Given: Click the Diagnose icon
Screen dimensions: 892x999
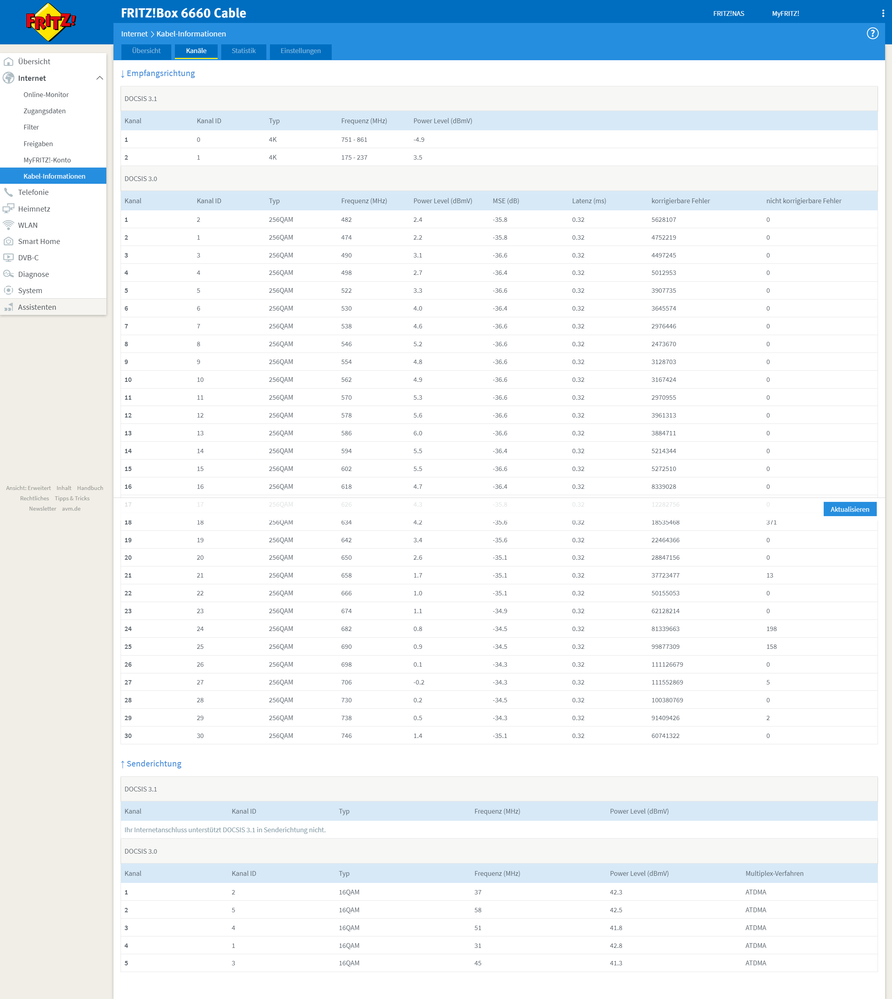Looking at the screenshot, I should pos(8,275).
